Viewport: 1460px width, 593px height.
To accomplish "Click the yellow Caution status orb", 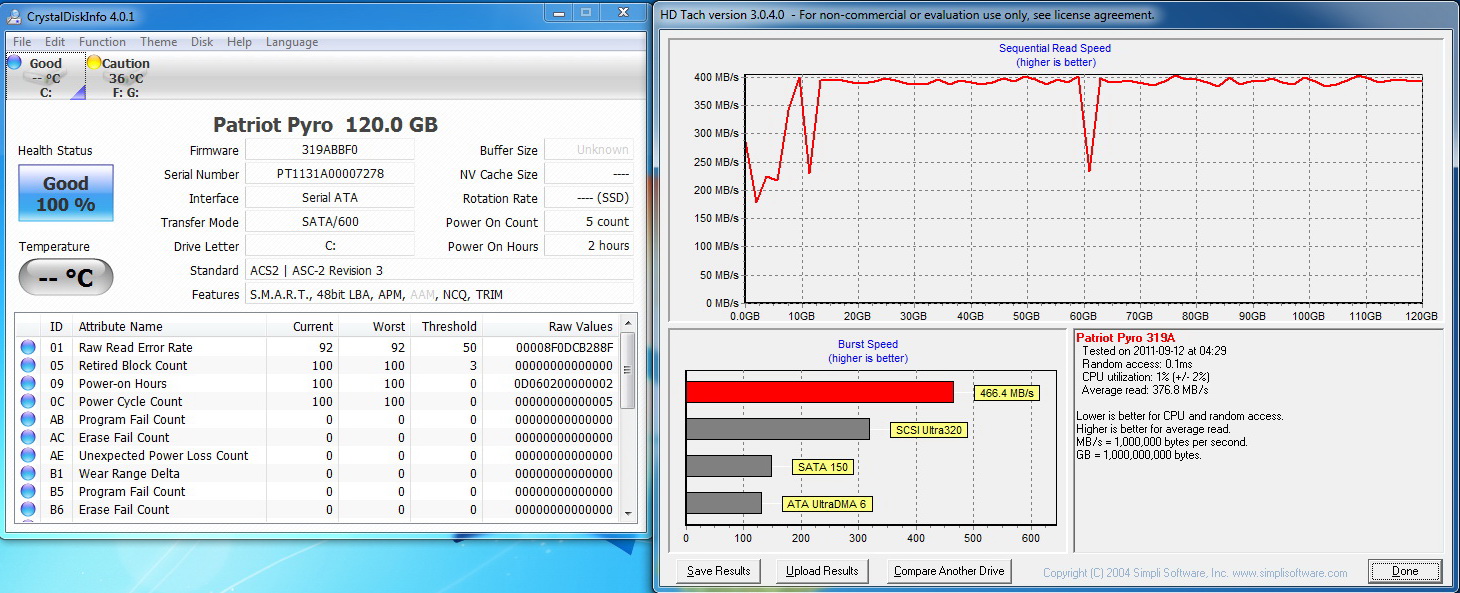I will click(x=94, y=62).
